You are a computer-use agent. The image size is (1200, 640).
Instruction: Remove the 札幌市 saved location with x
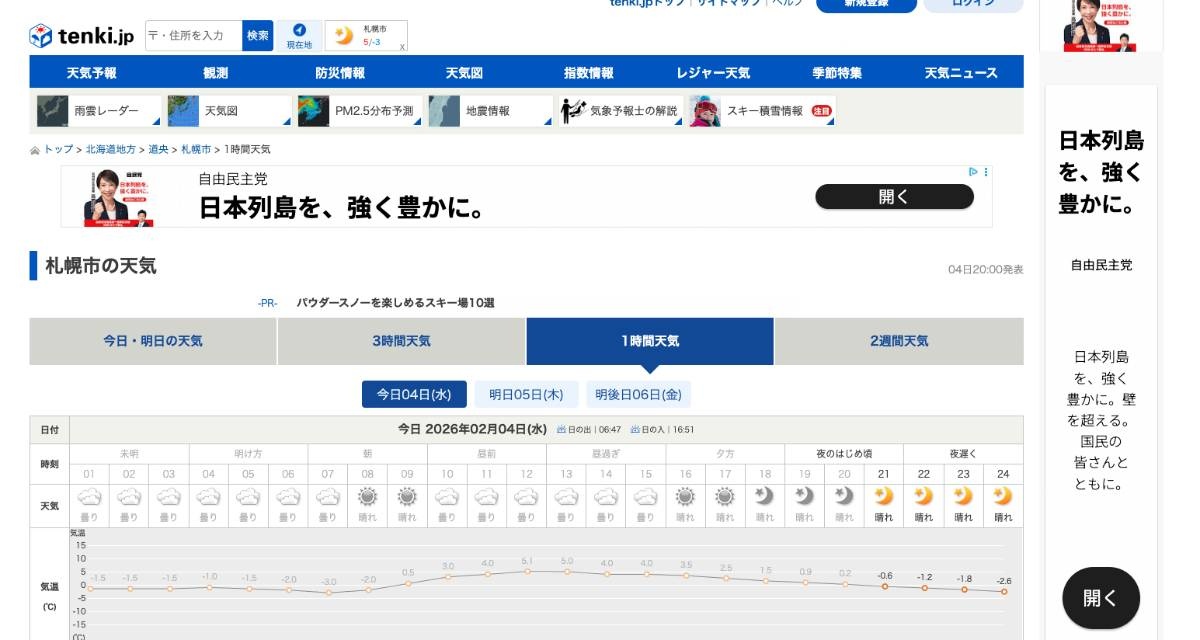(x=402, y=46)
